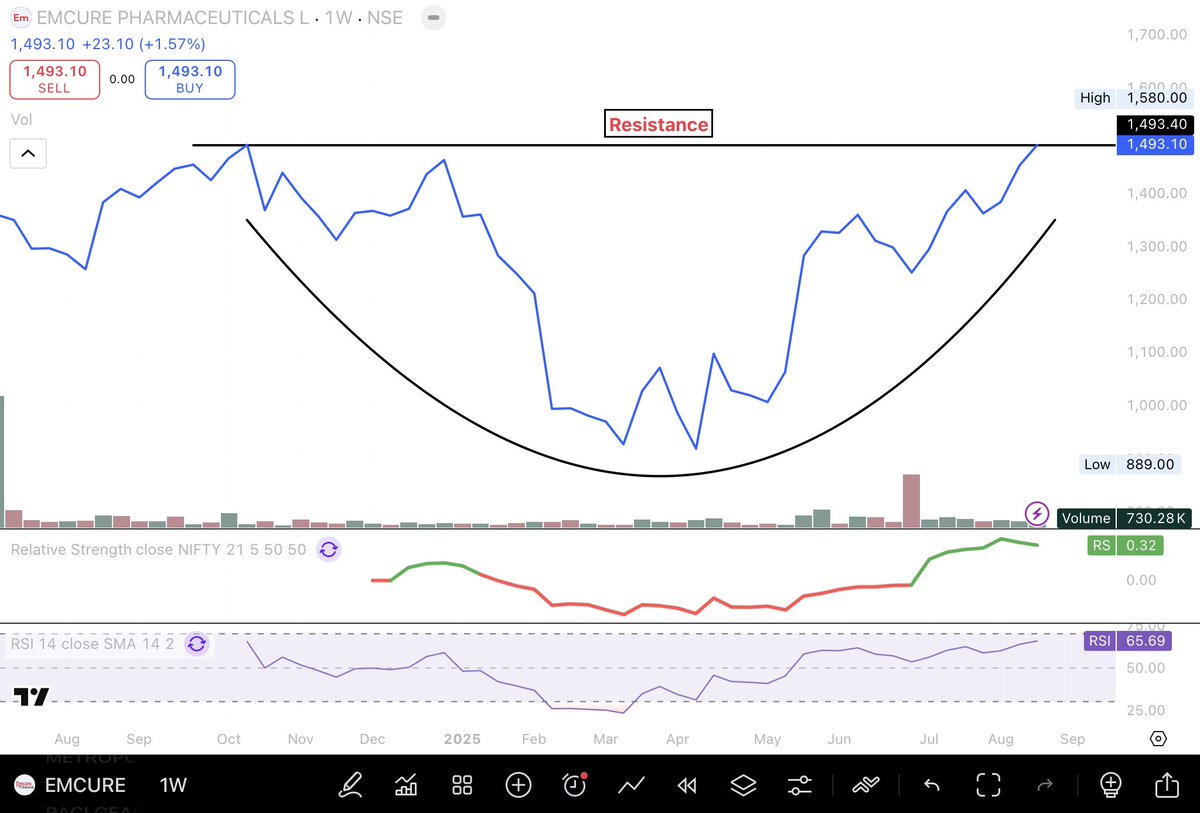Click the TradingView logo
1200x813 pixels.
(31, 697)
